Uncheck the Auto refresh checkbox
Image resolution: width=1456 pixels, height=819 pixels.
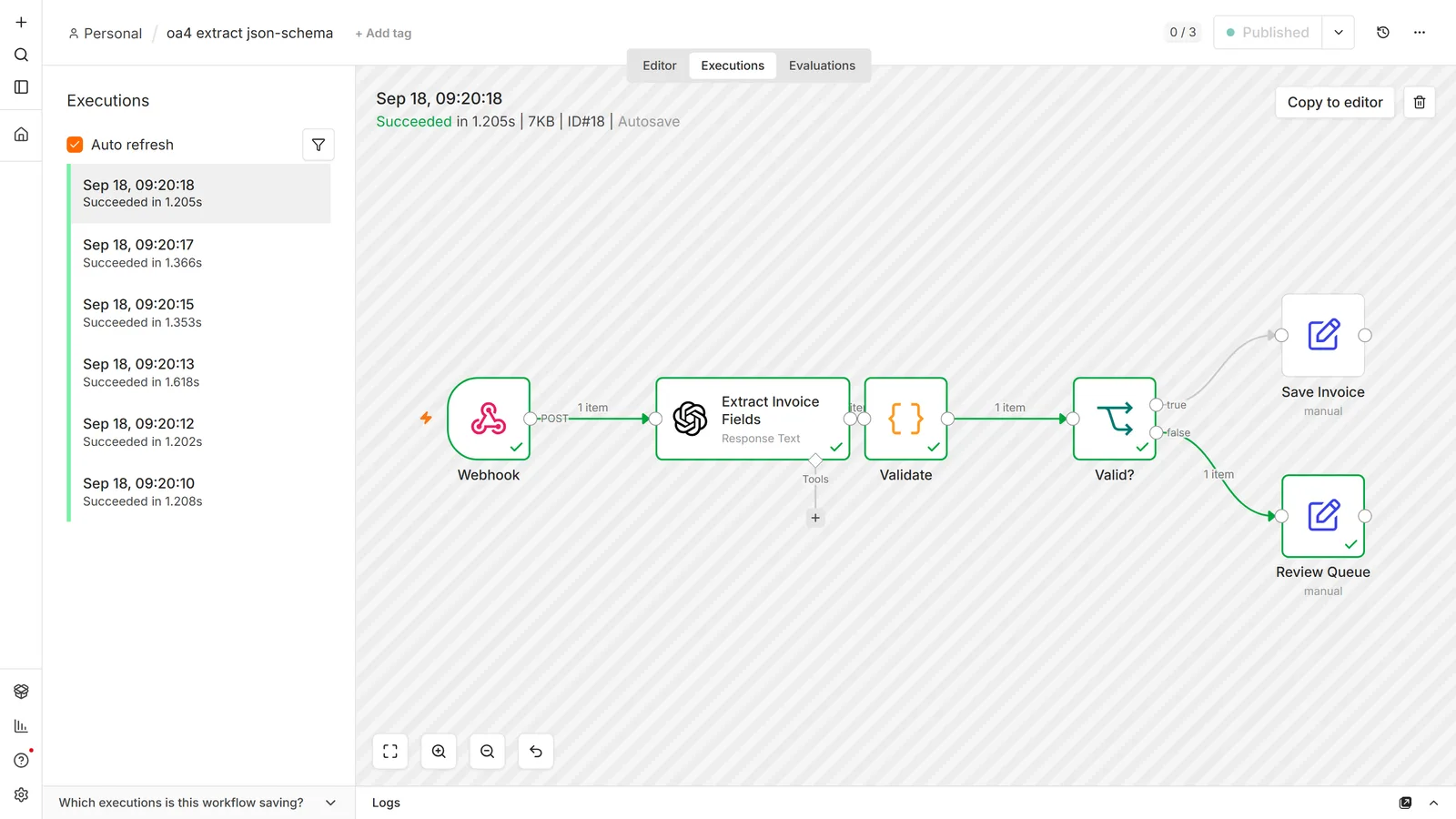click(75, 145)
